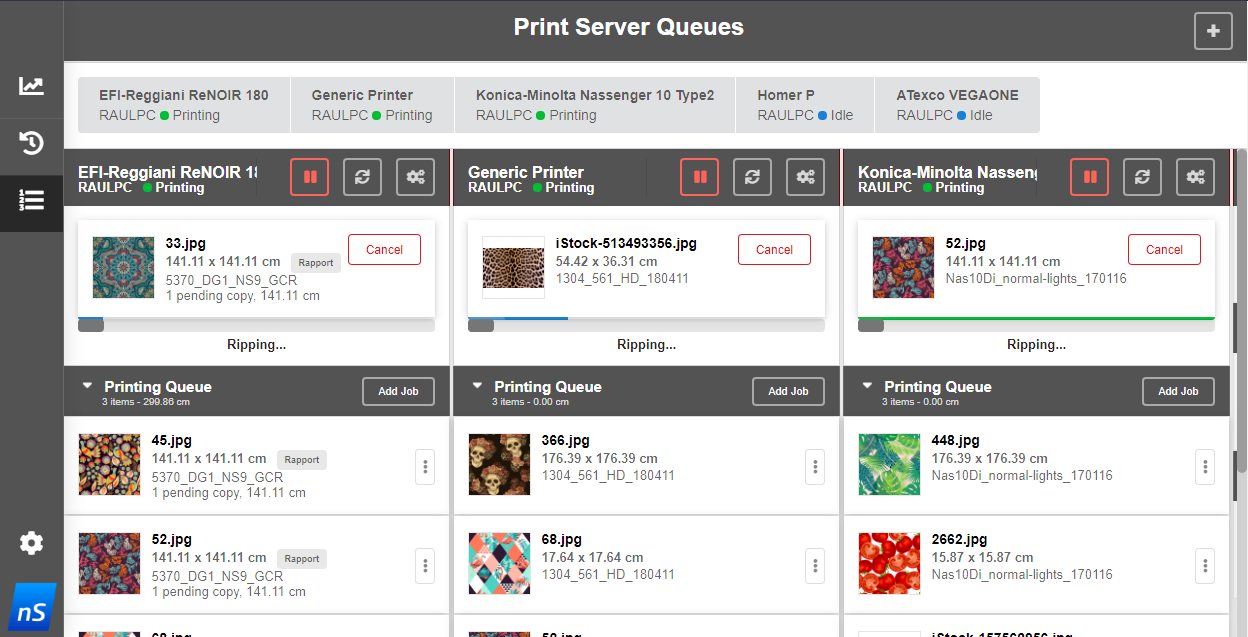This screenshot has height=637, width=1248.
Task: Select the Generic Printer tab
Action: click(x=372, y=105)
